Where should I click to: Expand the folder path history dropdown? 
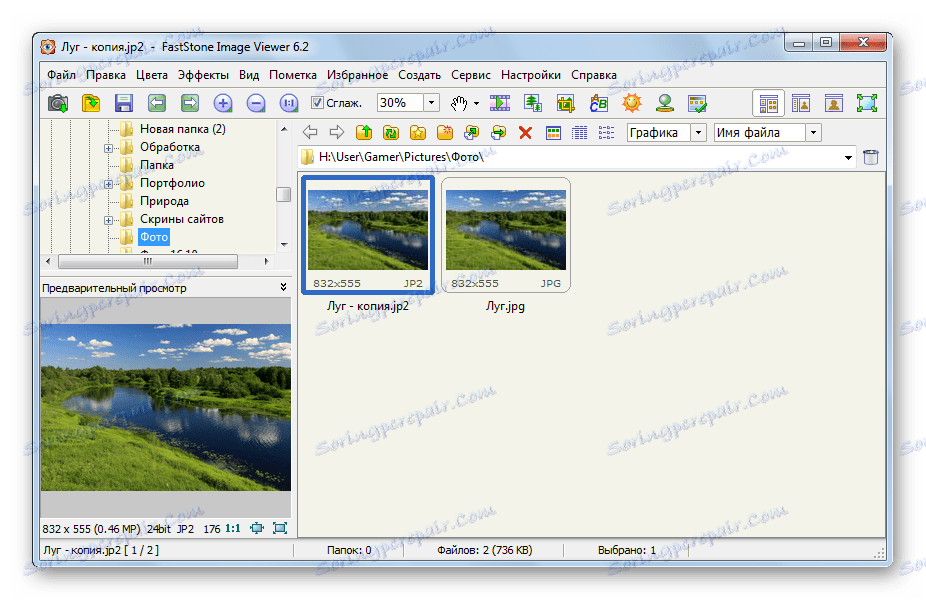[848, 158]
